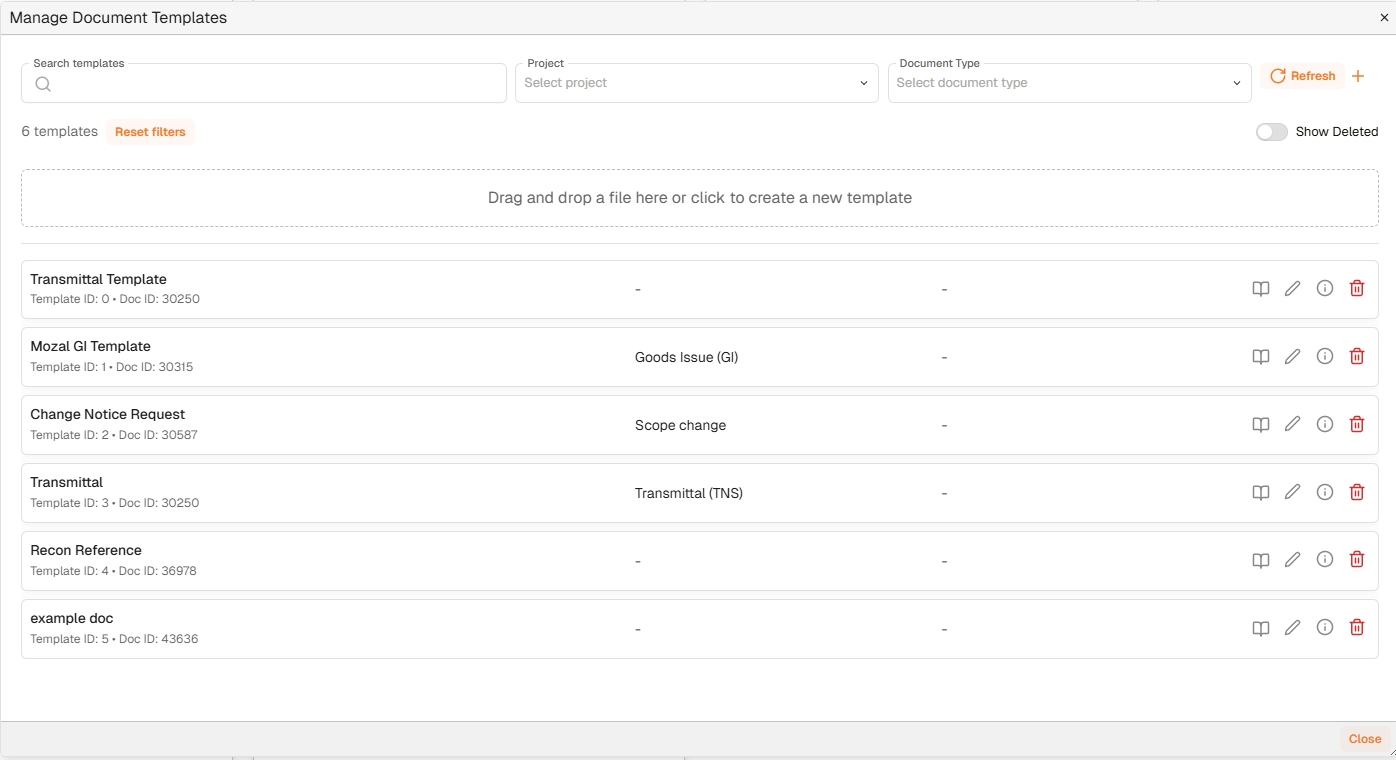Click Reset filters button
The width and height of the screenshot is (1396, 760).
pos(150,132)
